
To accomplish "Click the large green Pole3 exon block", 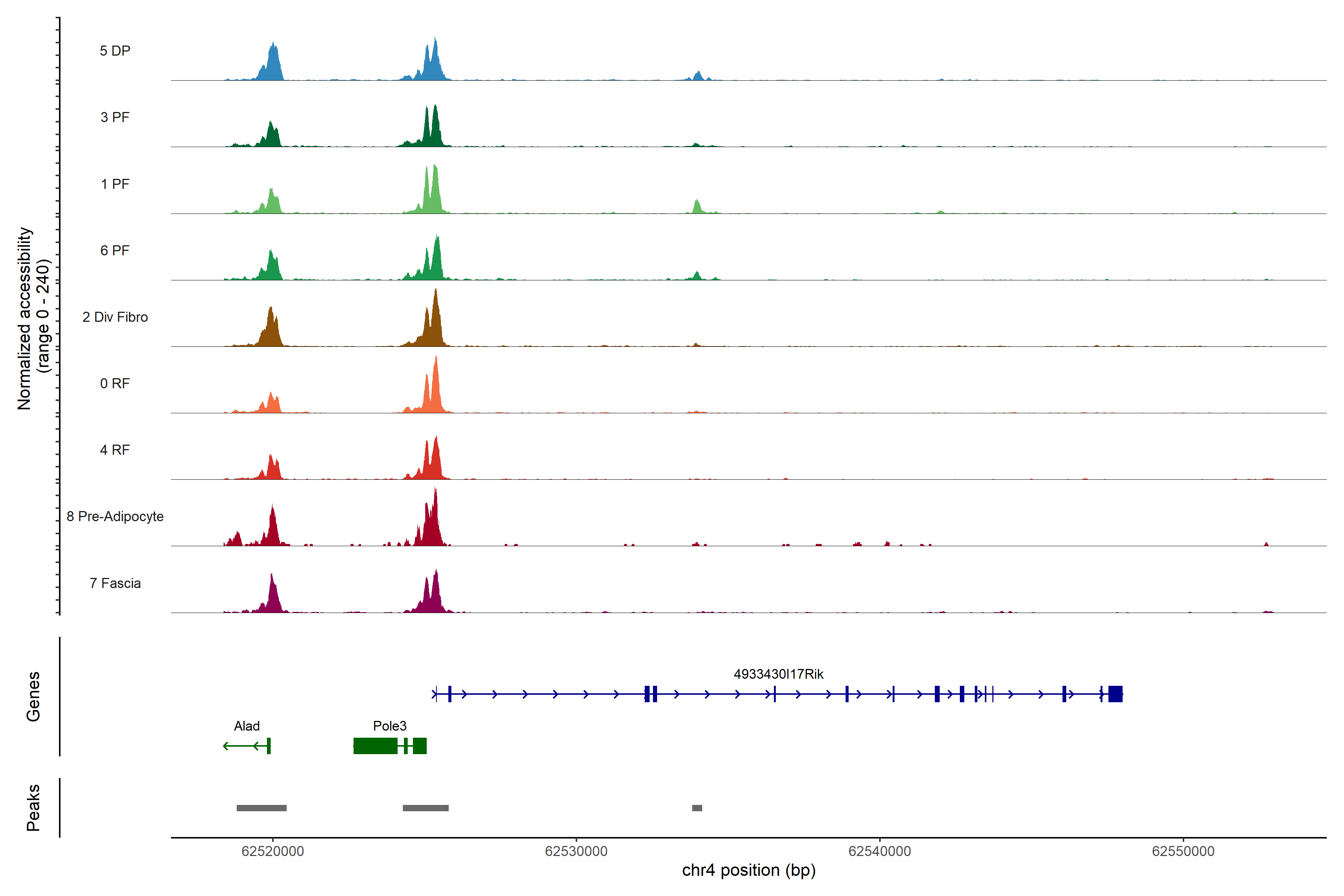I will pos(376,746).
